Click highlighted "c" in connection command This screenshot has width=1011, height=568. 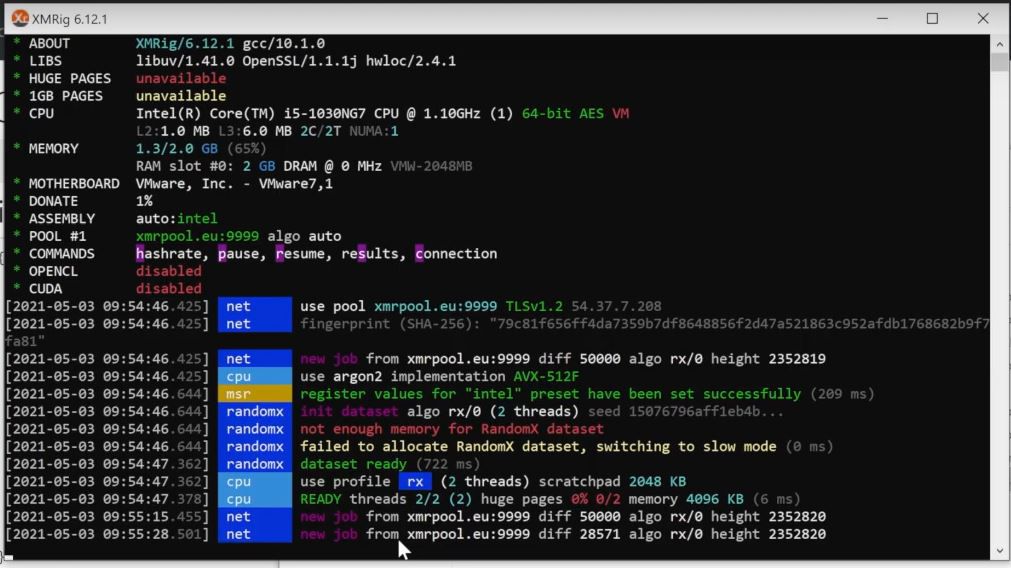point(420,254)
